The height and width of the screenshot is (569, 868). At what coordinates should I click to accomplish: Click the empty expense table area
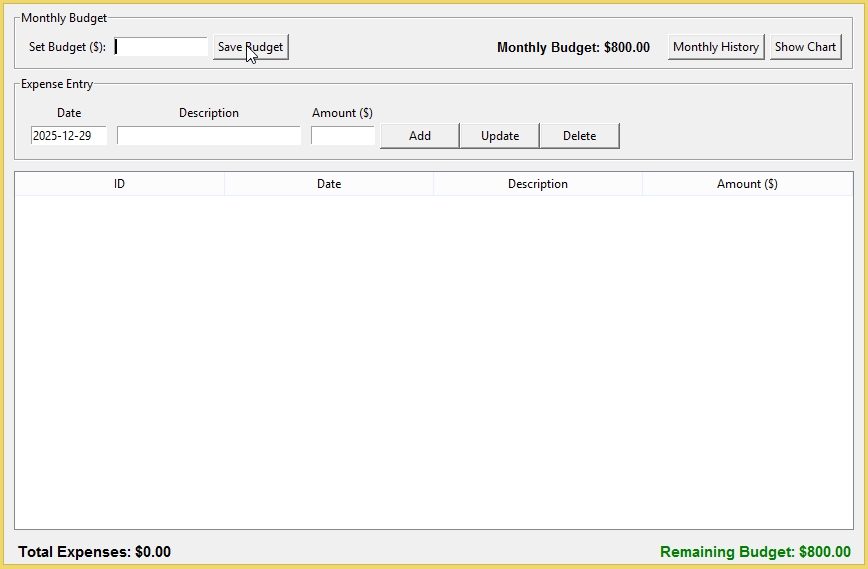[434, 360]
